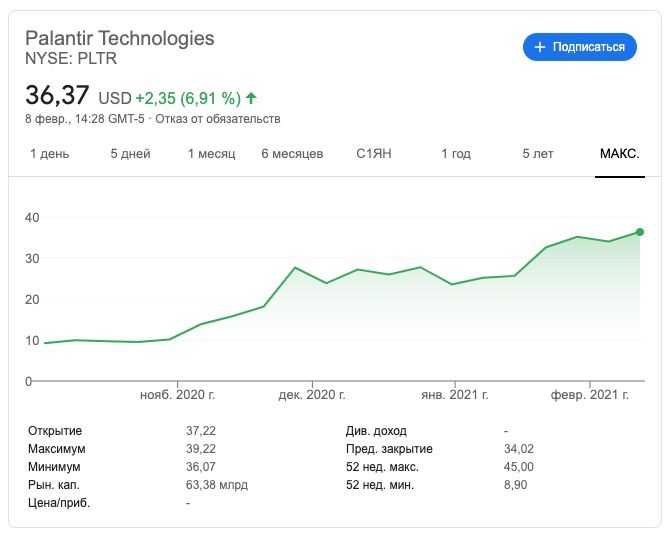Open the С1ЯН year-to-date tab
This screenshot has height=534, width=669.
(376, 154)
